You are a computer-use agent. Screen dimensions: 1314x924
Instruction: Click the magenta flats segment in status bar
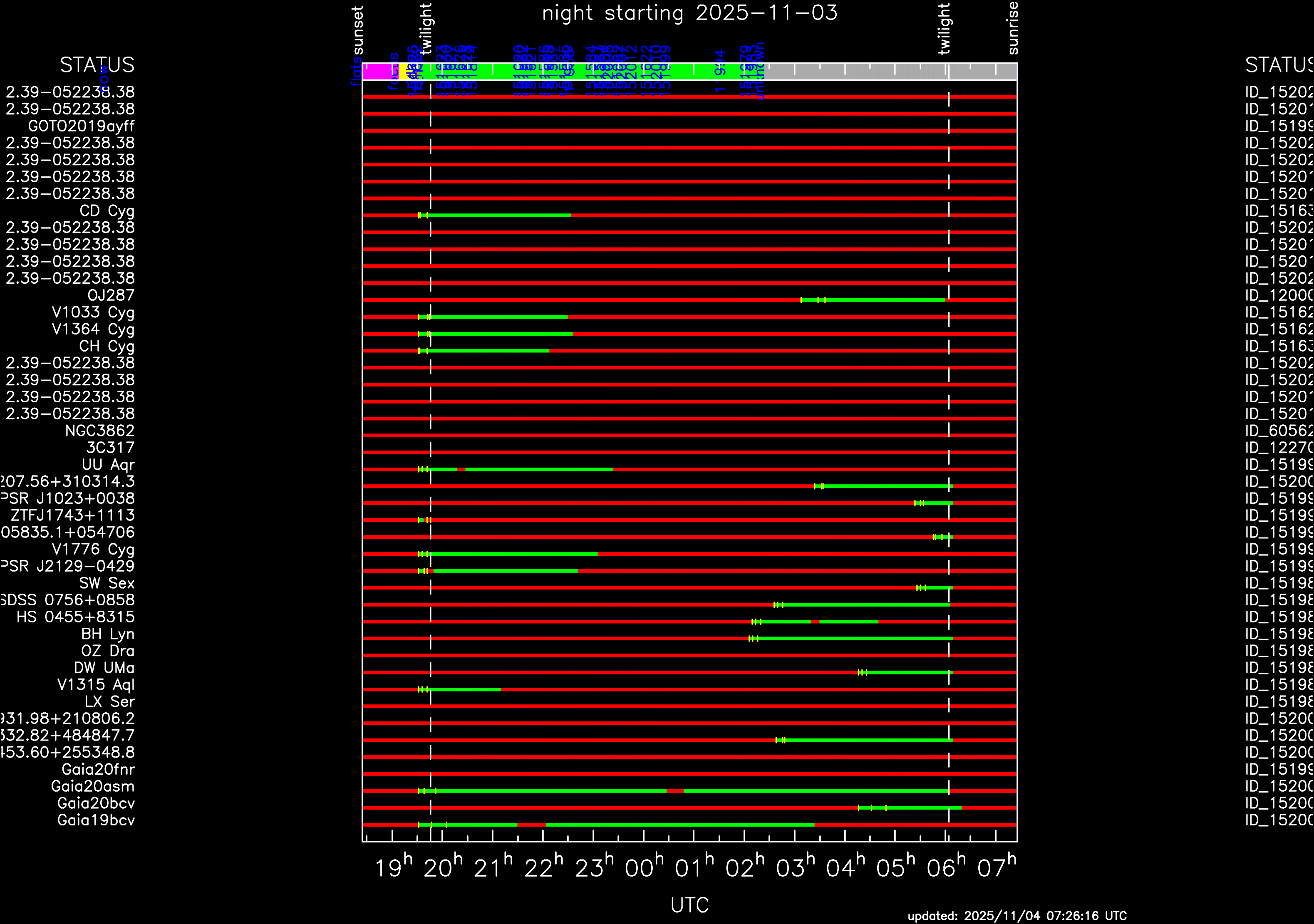(380, 72)
